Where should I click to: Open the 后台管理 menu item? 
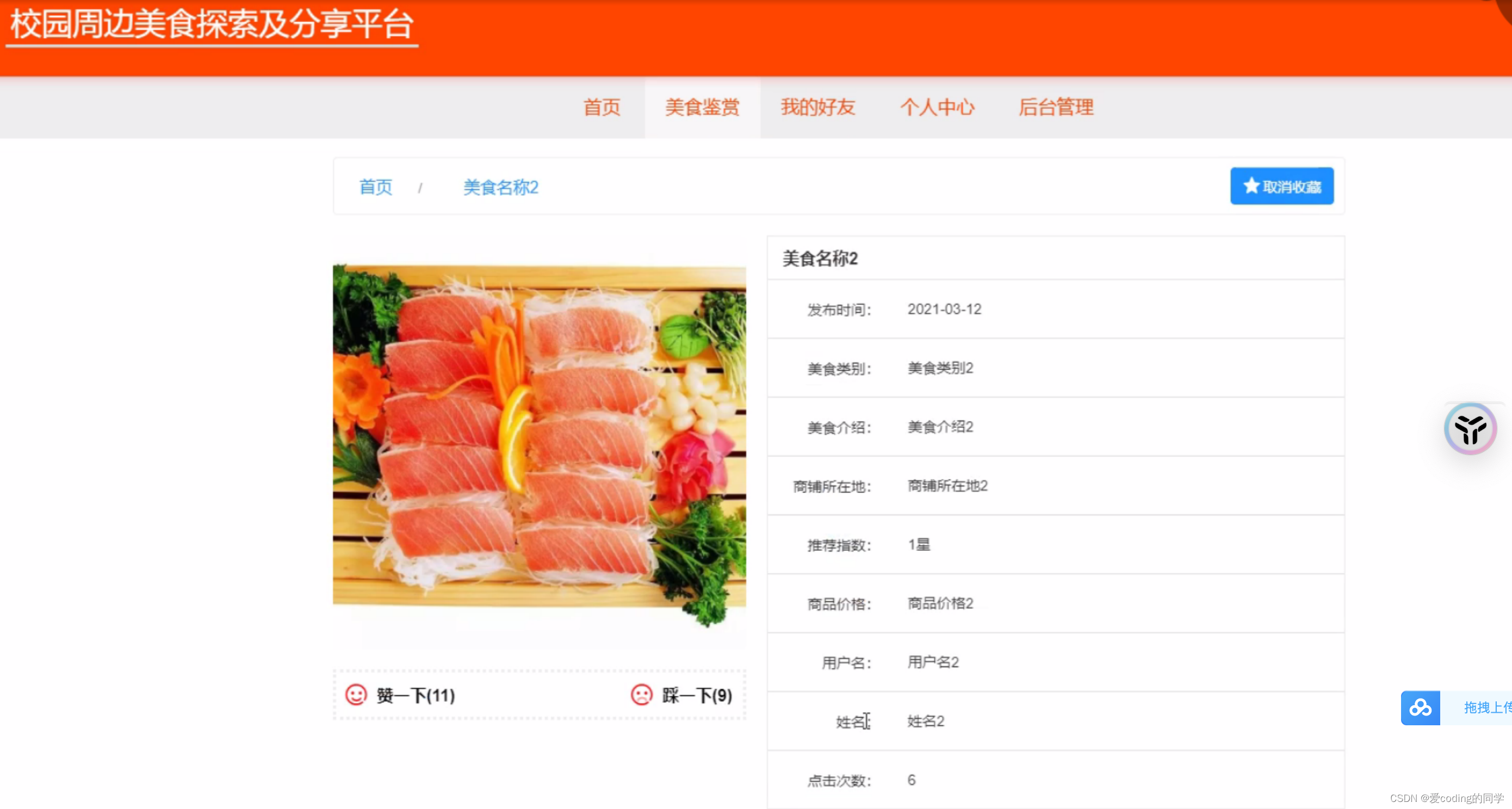coord(1056,107)
